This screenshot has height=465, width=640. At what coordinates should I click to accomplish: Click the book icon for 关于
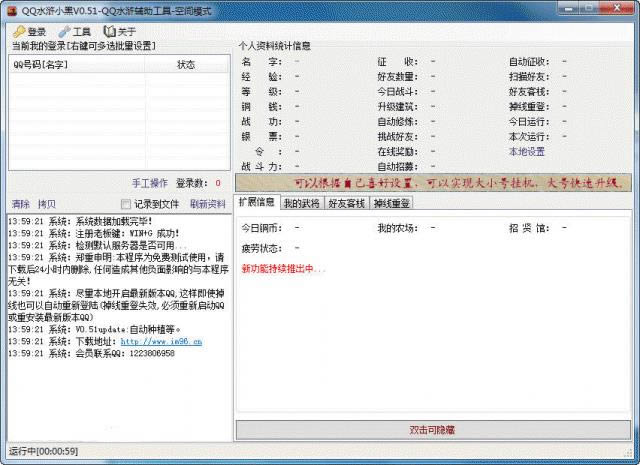pos(109,31)
